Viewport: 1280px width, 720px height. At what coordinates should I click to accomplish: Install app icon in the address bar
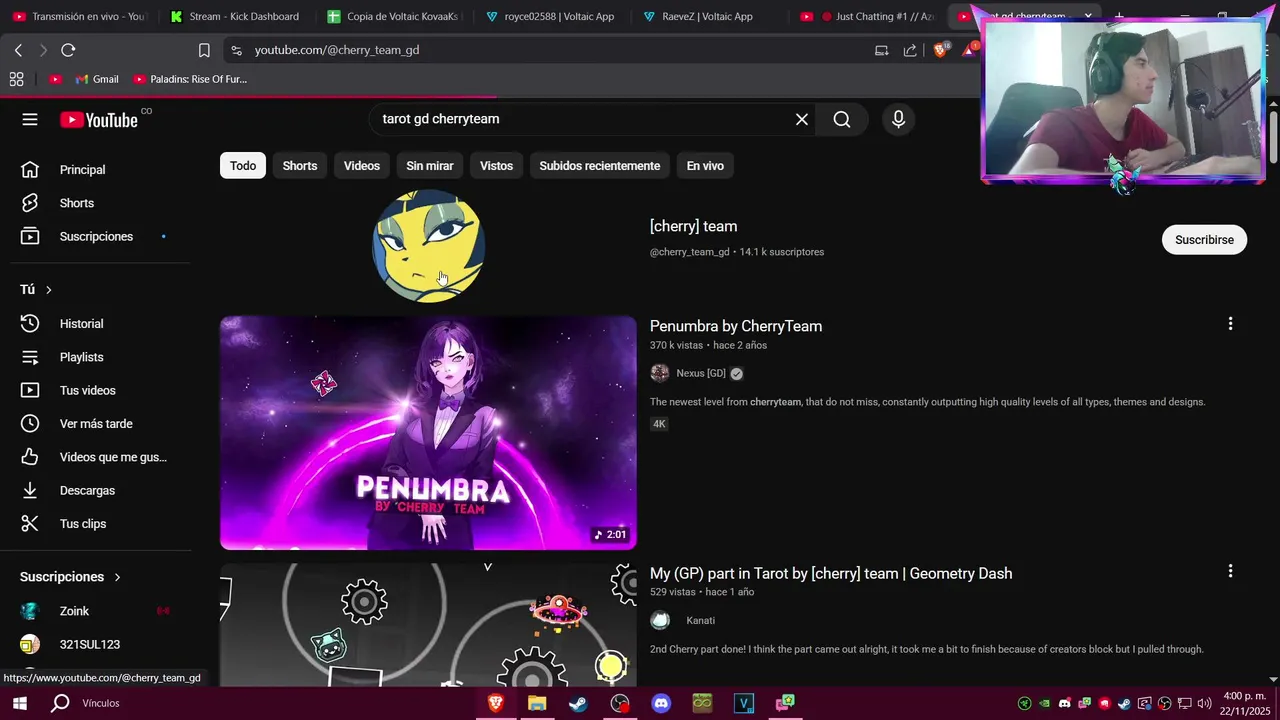881,50
